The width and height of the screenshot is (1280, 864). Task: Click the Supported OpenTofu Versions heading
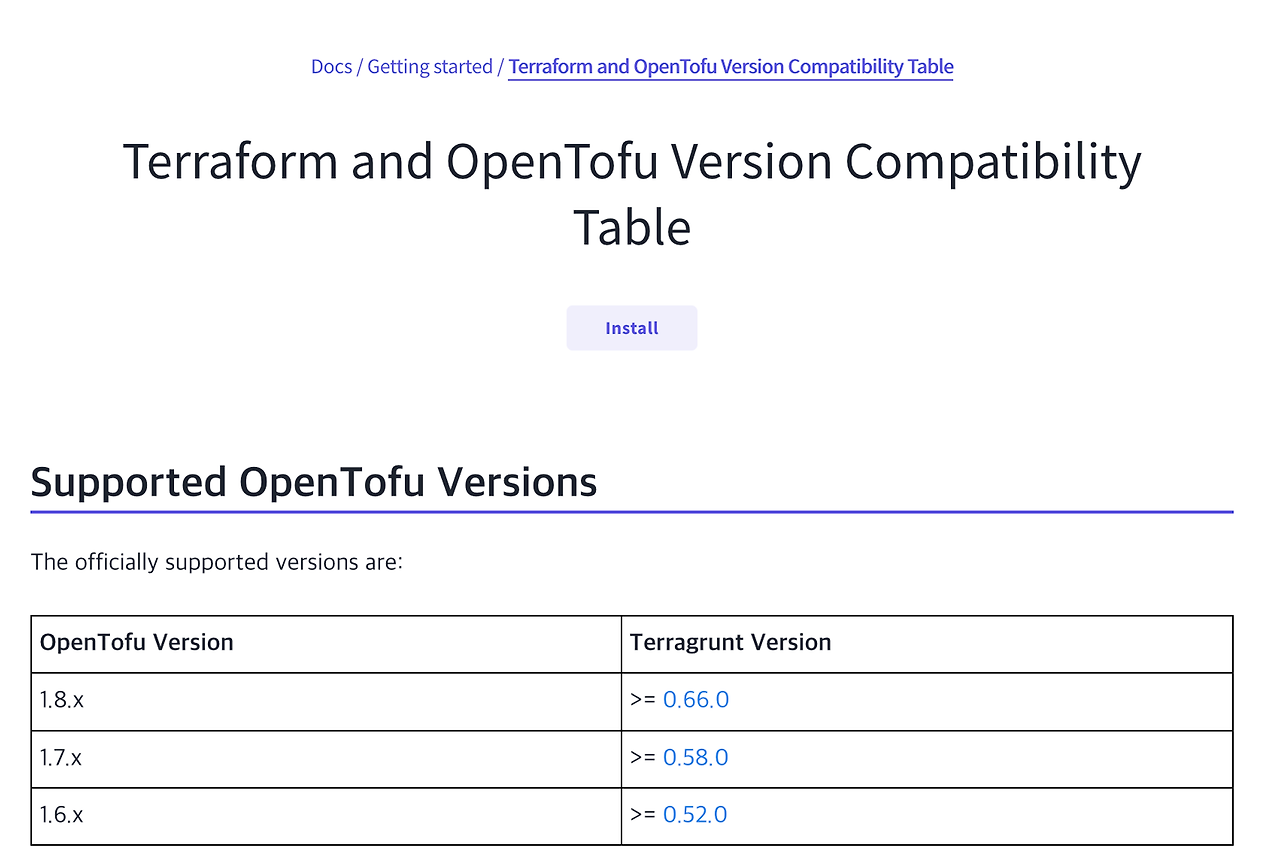click(314, 482)
